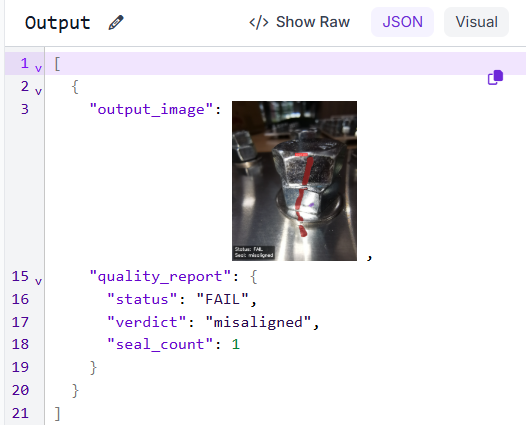Click the Output panel heading
Screen dimensions: 526x425
click(58, 23)
